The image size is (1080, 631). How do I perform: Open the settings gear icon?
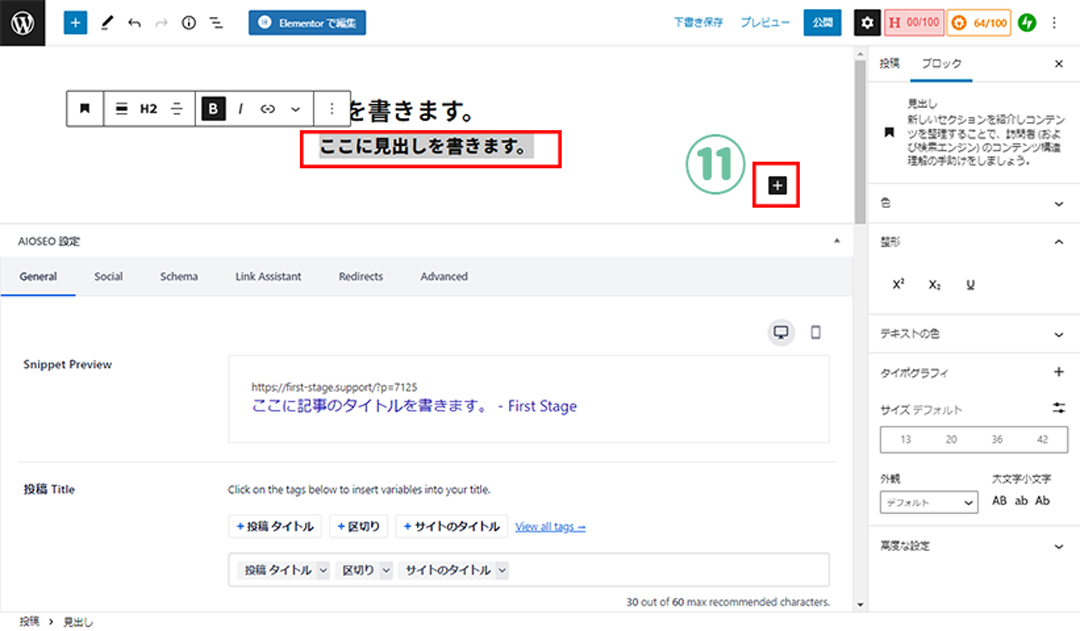point(867,22)
